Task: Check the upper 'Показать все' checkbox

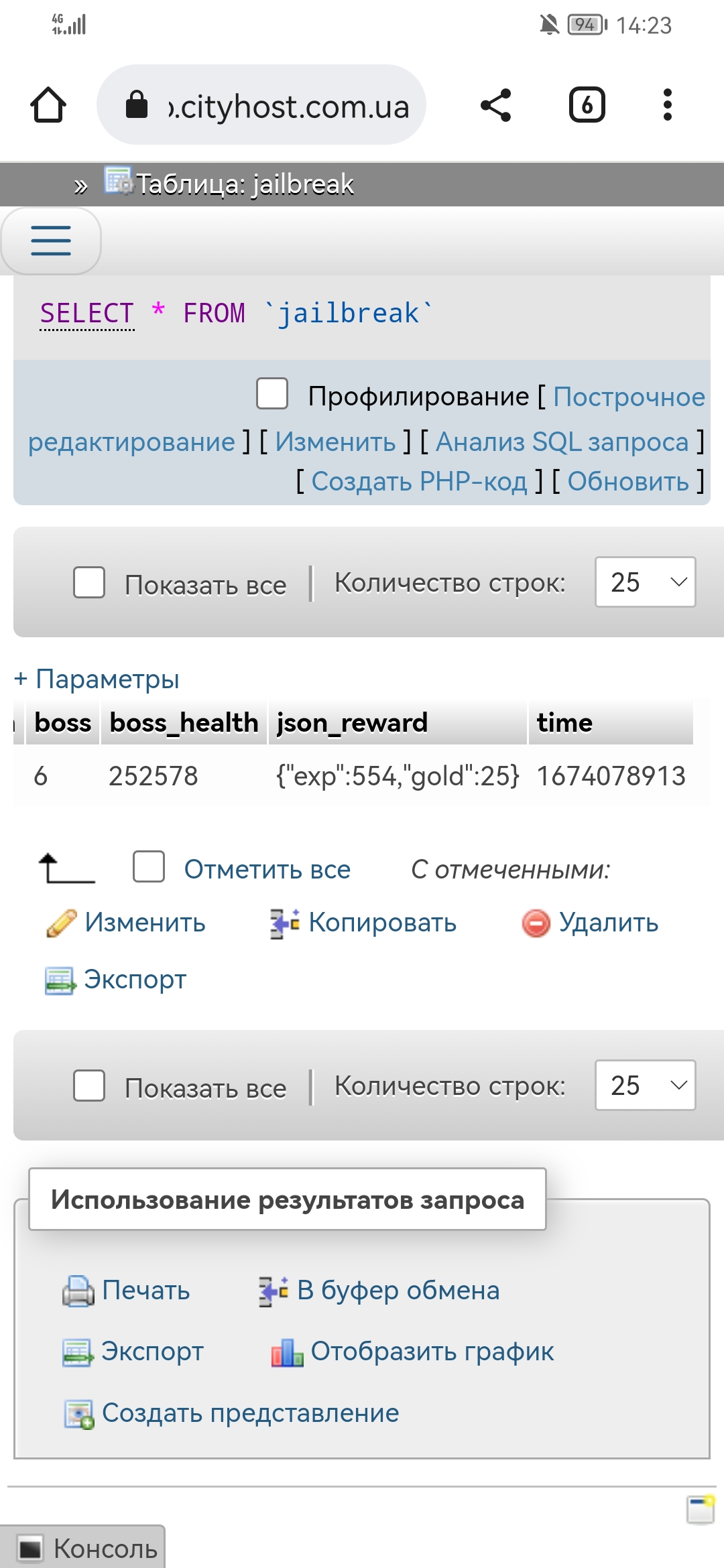Action: 89,582
